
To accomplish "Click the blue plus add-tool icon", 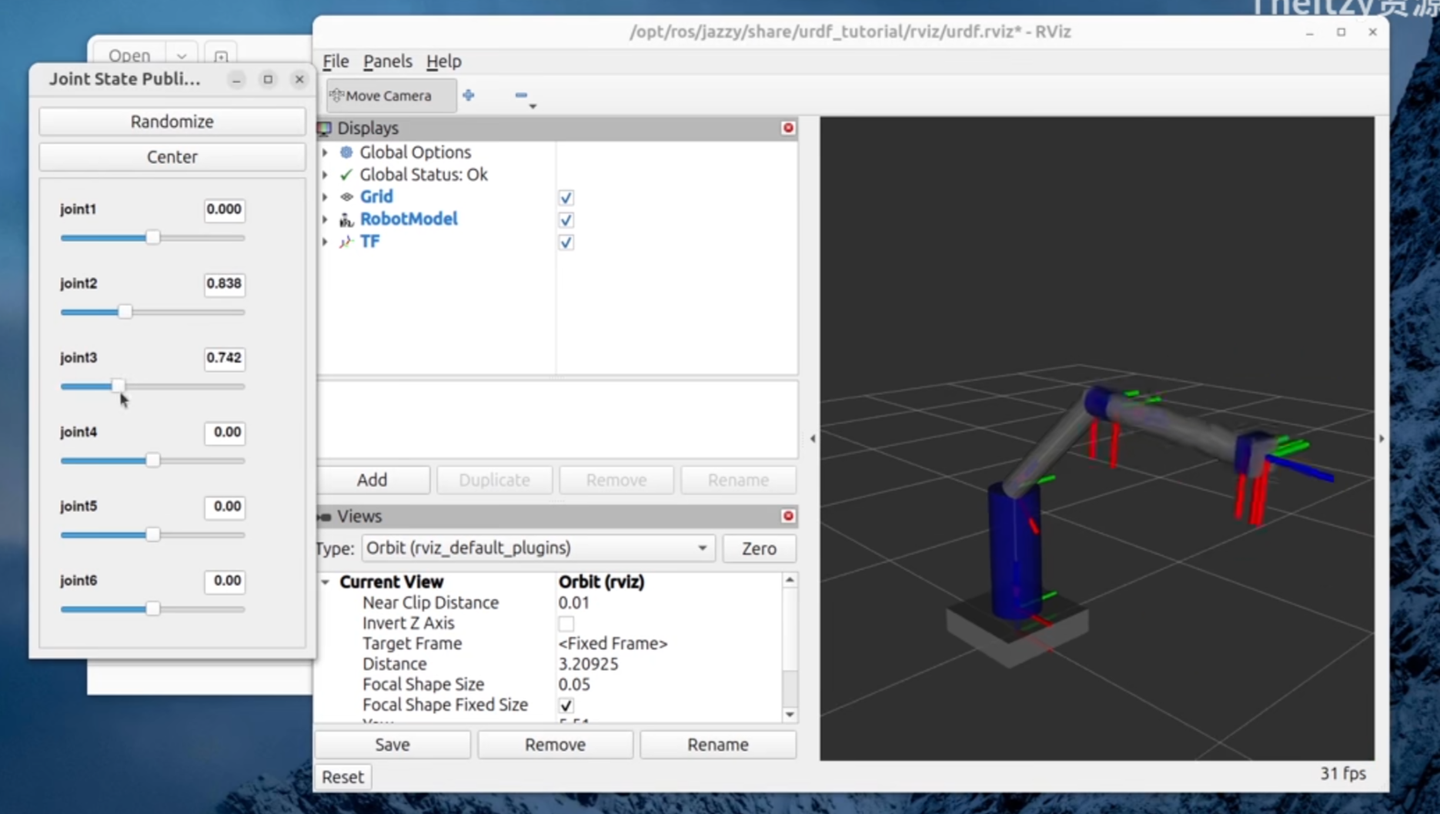I will 468,95.
